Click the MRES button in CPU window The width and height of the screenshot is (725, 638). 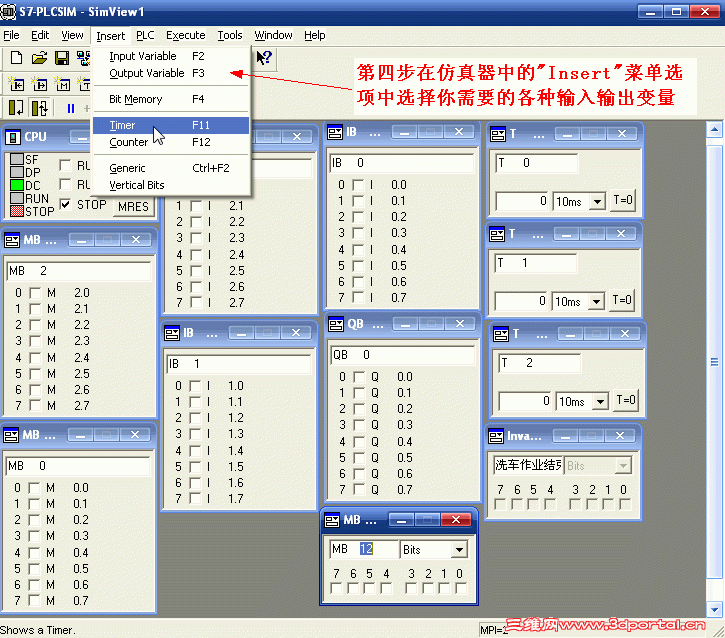[x=133, y=207]
